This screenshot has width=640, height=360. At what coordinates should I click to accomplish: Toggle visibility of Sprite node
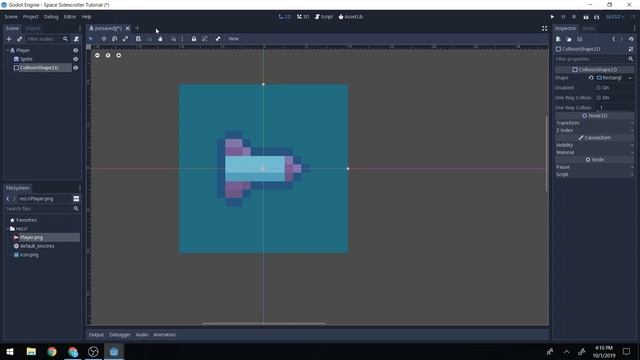76,59
